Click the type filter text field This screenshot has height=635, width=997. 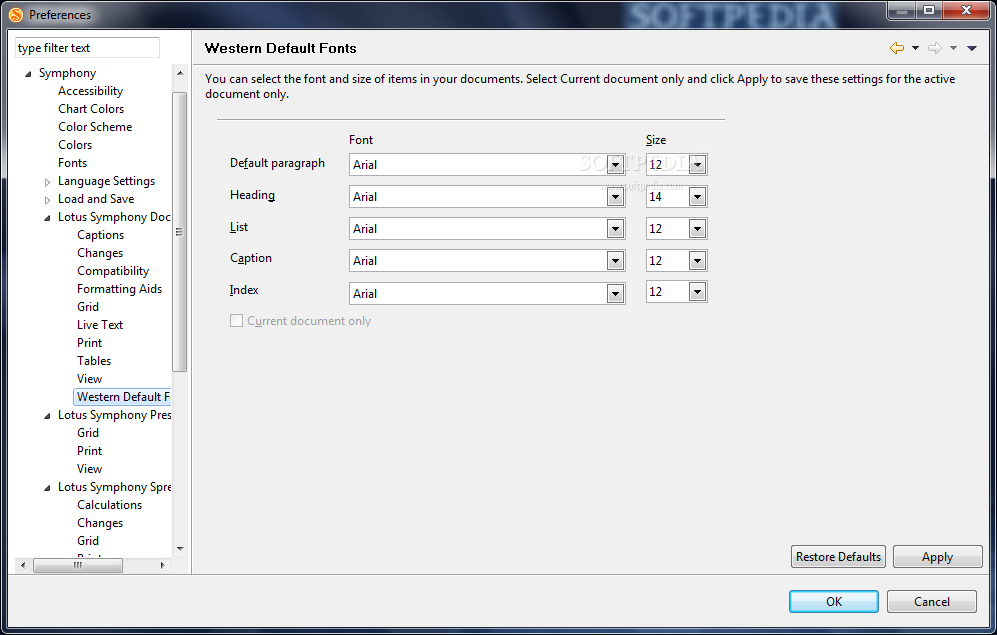point(88,48)
